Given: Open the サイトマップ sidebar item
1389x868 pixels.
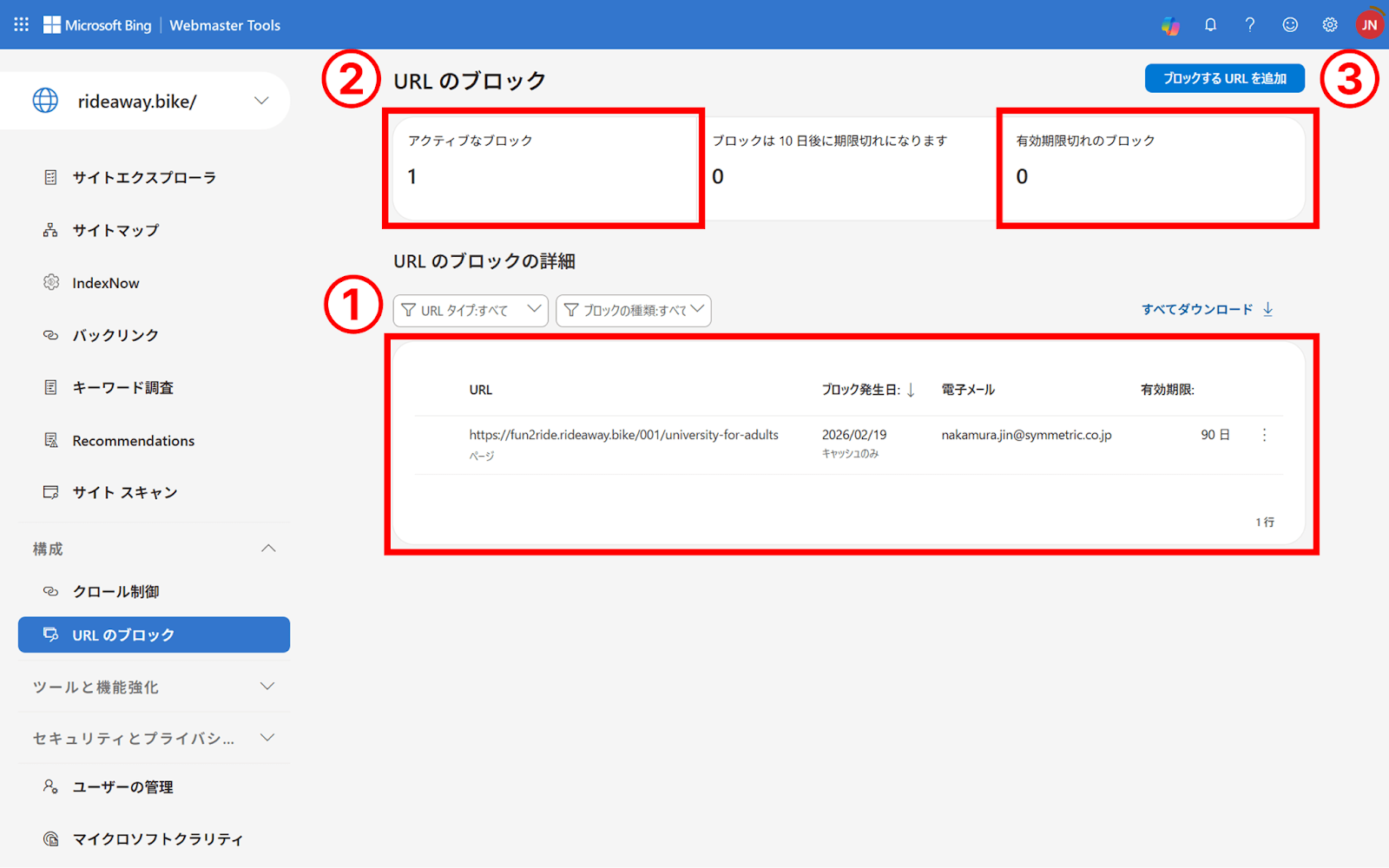Looking at the screenshot, I should click(116, 230).
